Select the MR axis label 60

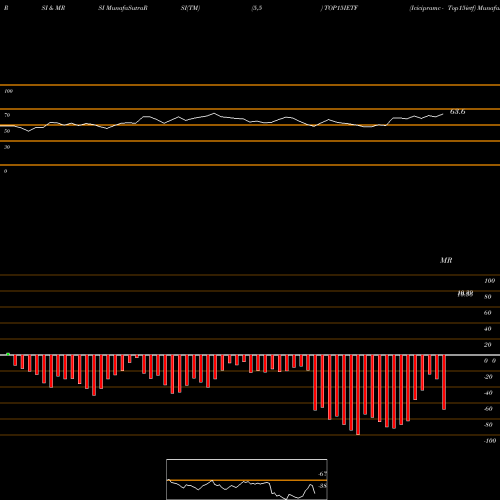coord(488,313)
